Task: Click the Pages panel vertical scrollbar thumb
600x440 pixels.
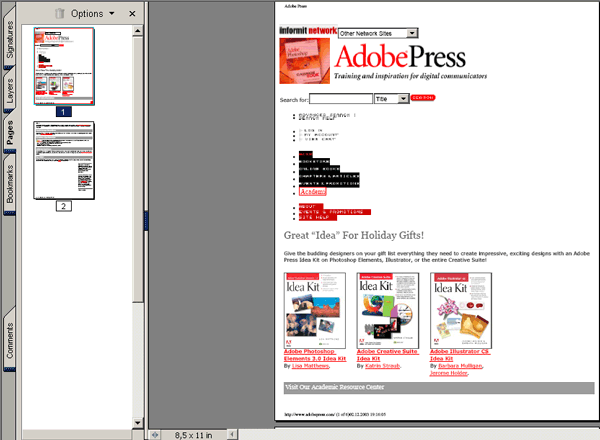Action: pos(138,169)
